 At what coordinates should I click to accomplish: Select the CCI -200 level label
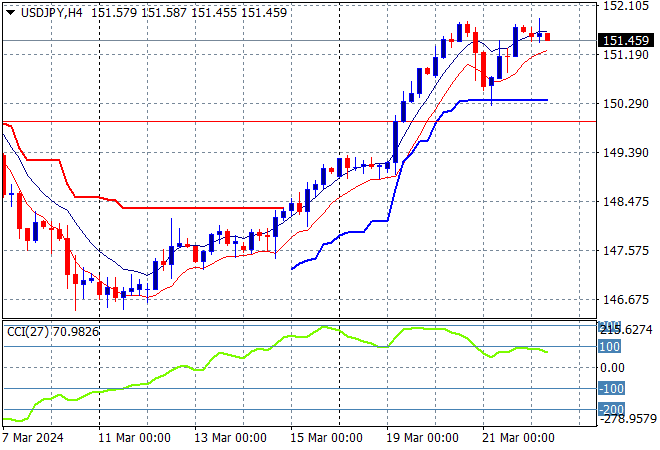click(612, 409)
